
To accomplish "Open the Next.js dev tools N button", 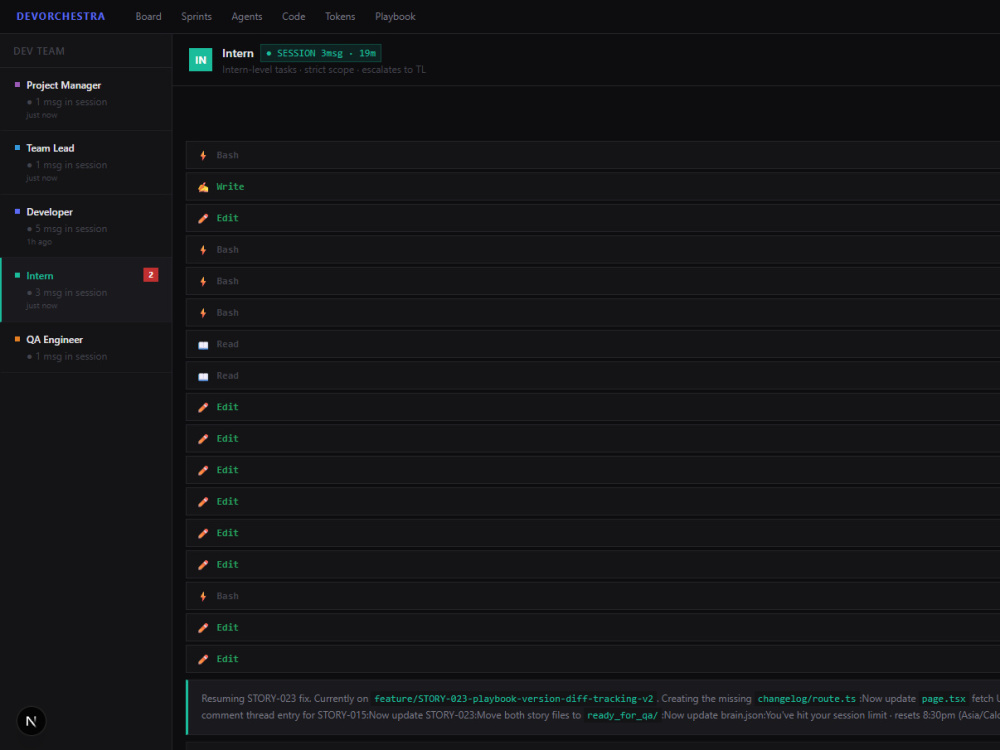I will coord(31,721).
